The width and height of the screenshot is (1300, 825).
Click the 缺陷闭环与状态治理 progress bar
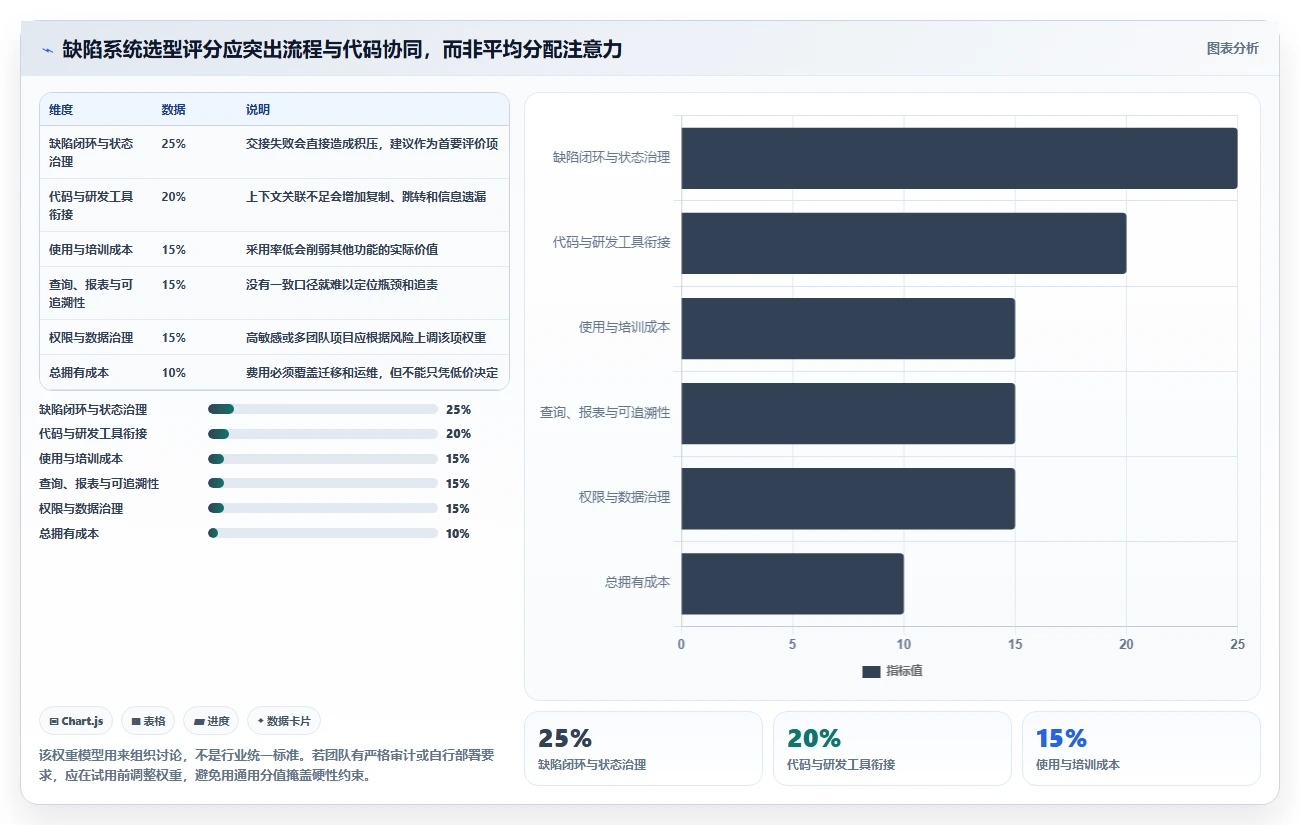(323, 409)
